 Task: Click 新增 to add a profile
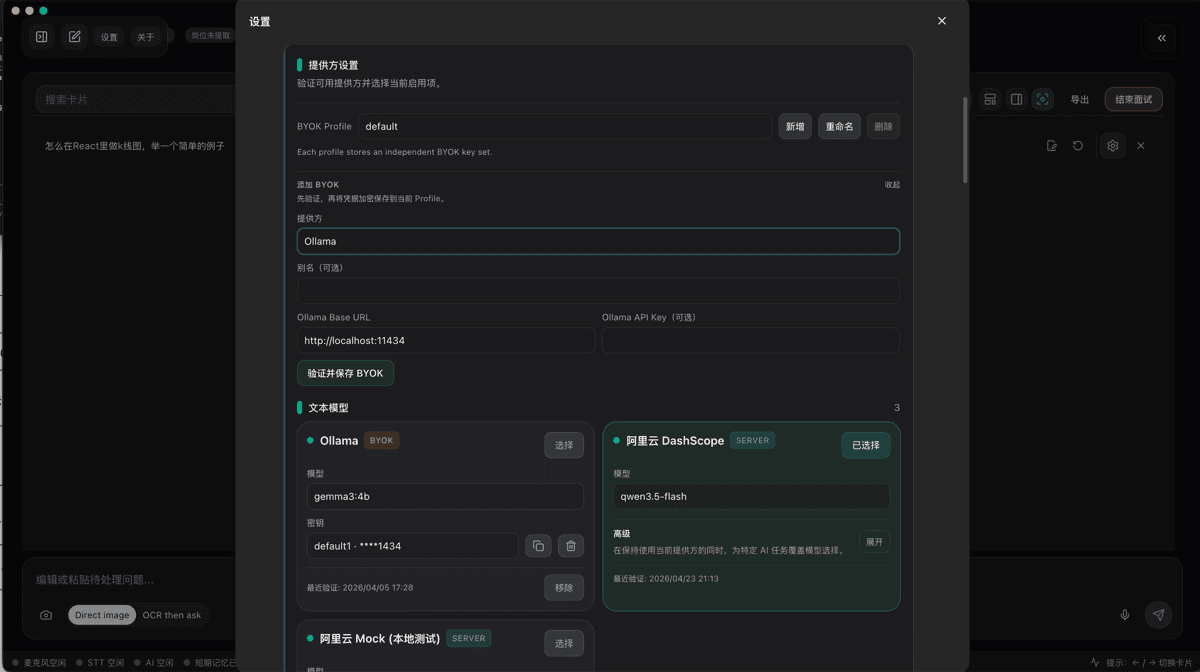[795, 126]
